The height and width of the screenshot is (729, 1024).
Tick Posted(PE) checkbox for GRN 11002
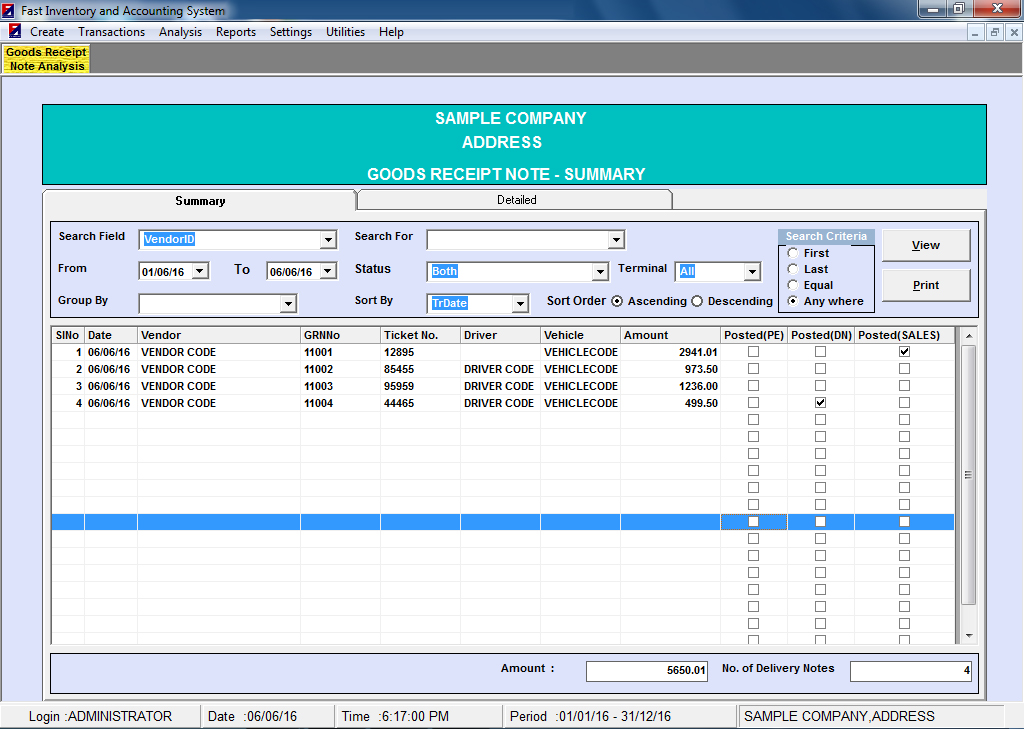click(753, 369)
